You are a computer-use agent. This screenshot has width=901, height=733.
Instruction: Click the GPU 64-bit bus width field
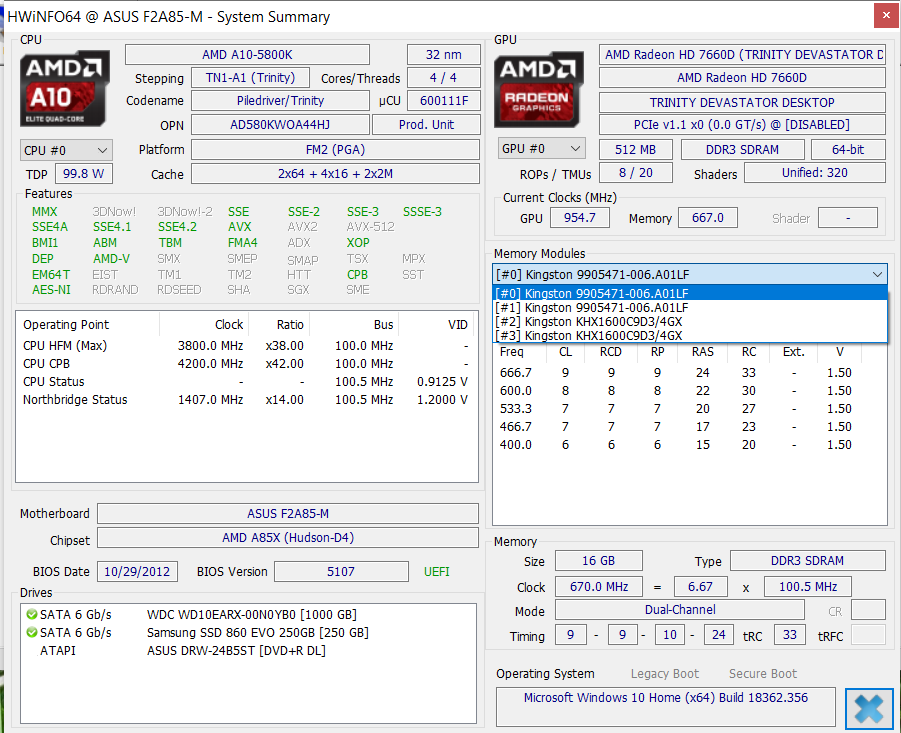[848, 149]
